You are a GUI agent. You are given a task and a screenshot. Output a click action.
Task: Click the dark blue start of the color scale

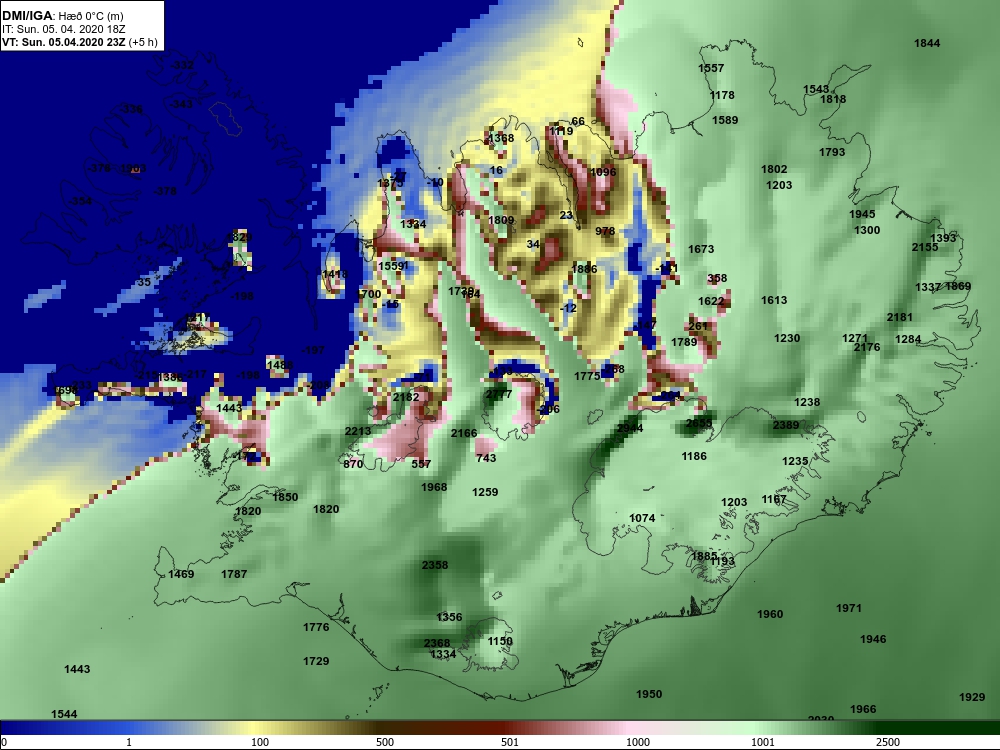click(x=26, y=727)
